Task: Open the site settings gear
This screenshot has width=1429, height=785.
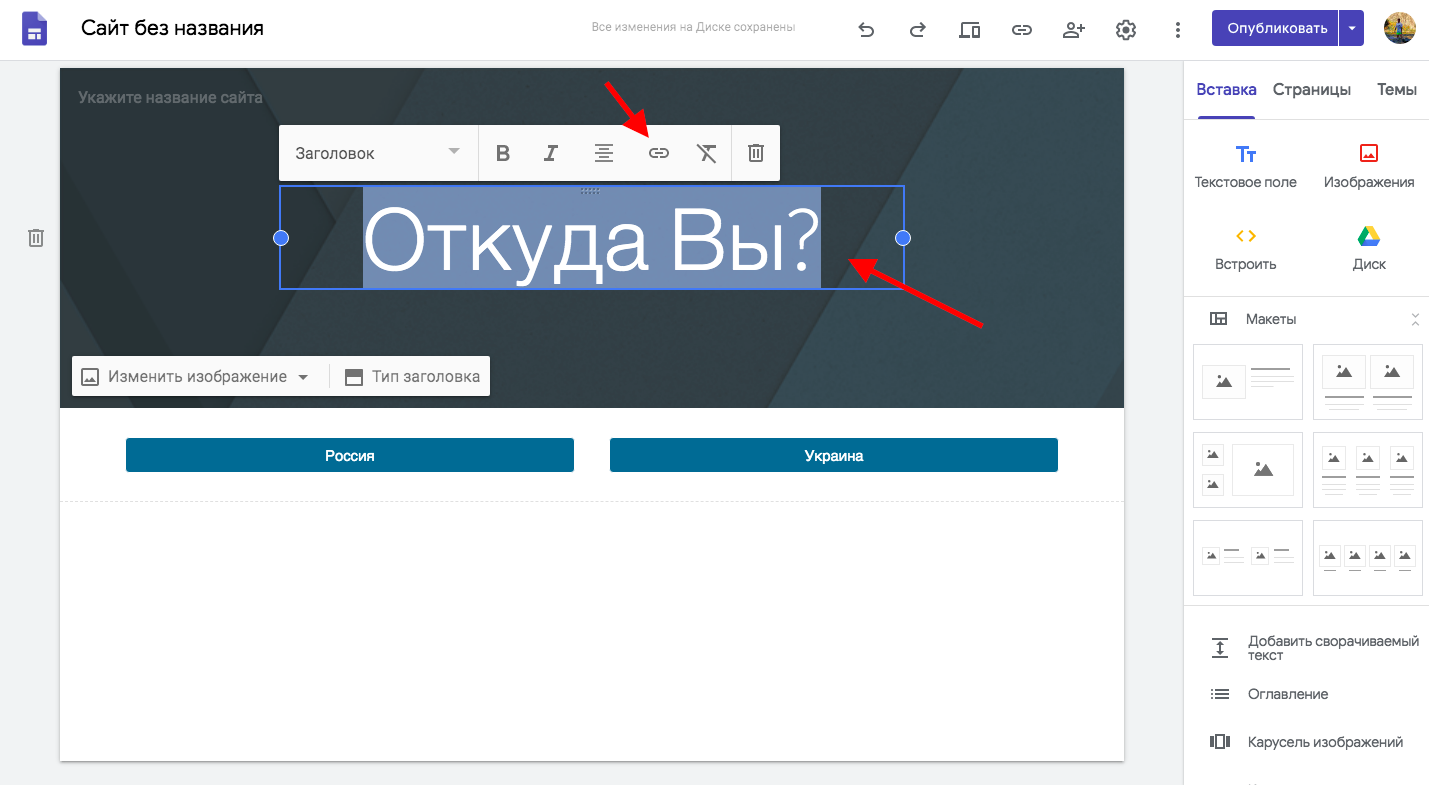Action: 1126,30
